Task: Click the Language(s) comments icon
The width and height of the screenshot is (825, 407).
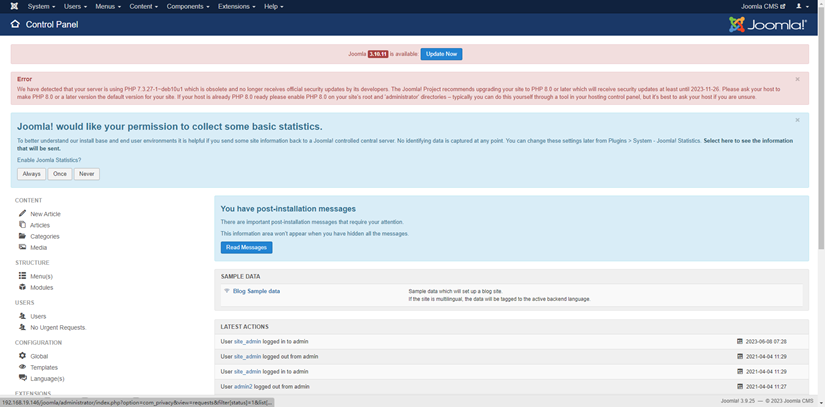Action: [22, 378]
